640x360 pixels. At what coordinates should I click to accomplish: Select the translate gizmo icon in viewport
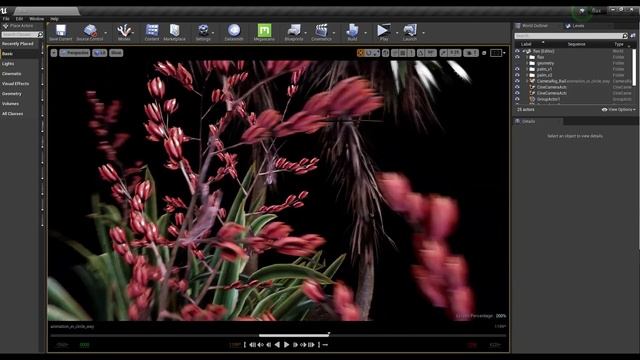click(360, 53)
